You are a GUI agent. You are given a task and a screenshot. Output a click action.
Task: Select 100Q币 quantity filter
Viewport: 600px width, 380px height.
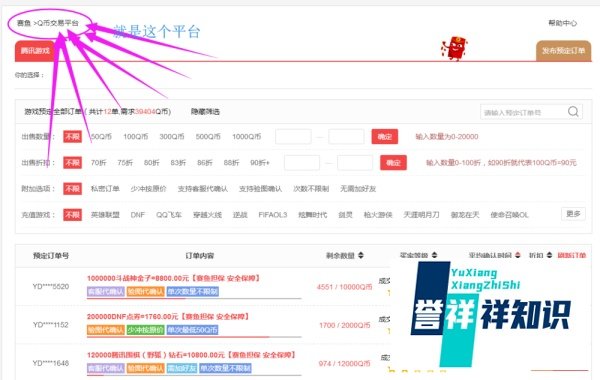point(135,137)
